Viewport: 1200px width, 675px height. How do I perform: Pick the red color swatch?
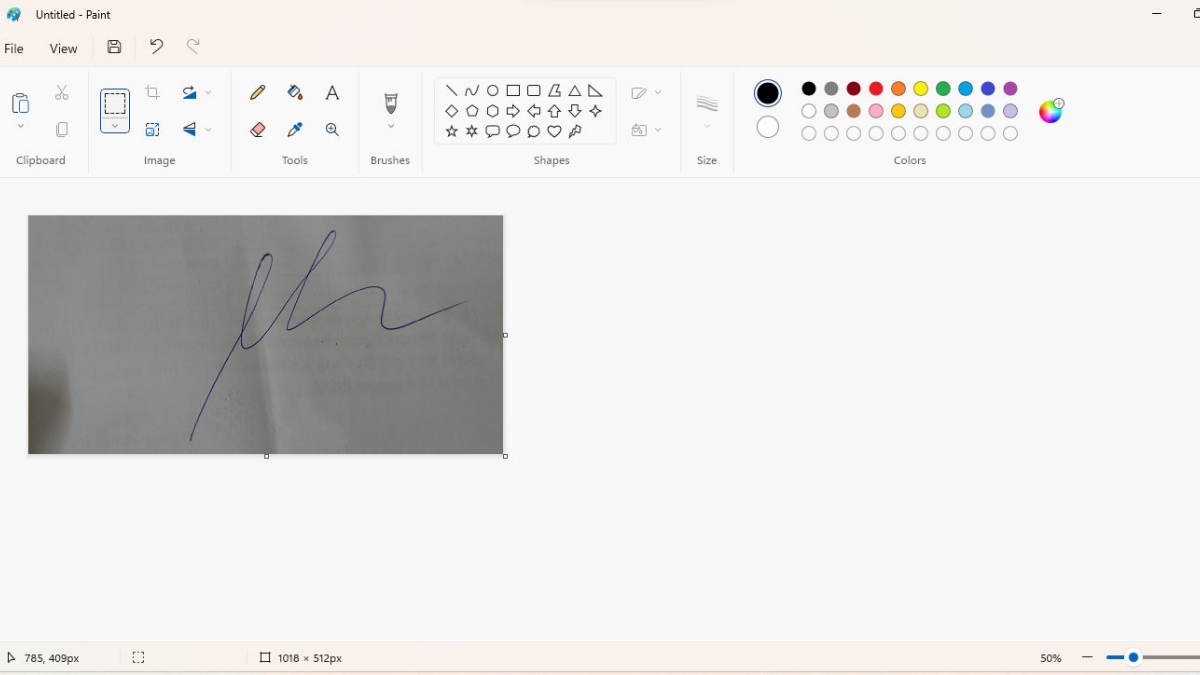[876, 89]
